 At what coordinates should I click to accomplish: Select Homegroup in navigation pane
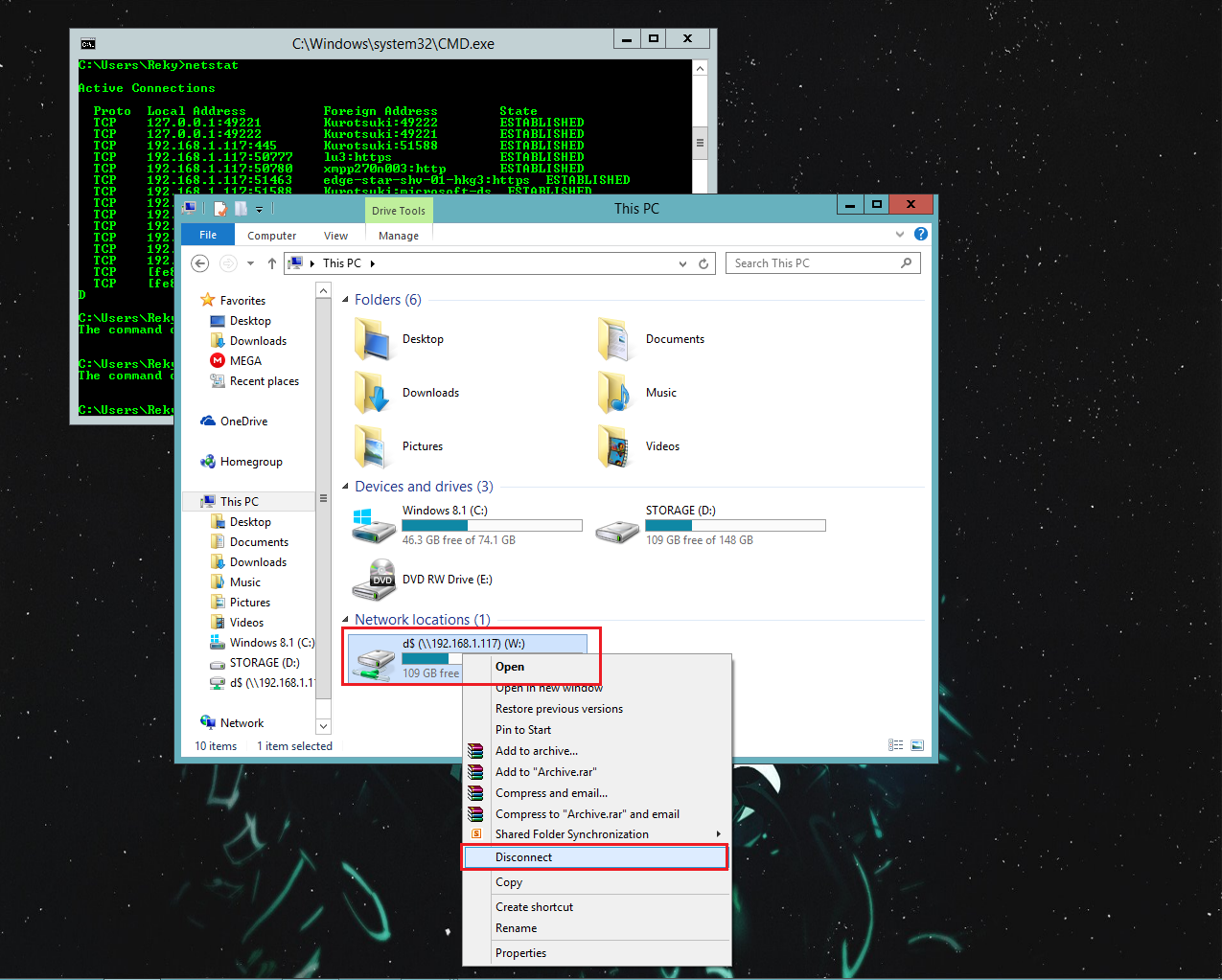coord(251,462)
